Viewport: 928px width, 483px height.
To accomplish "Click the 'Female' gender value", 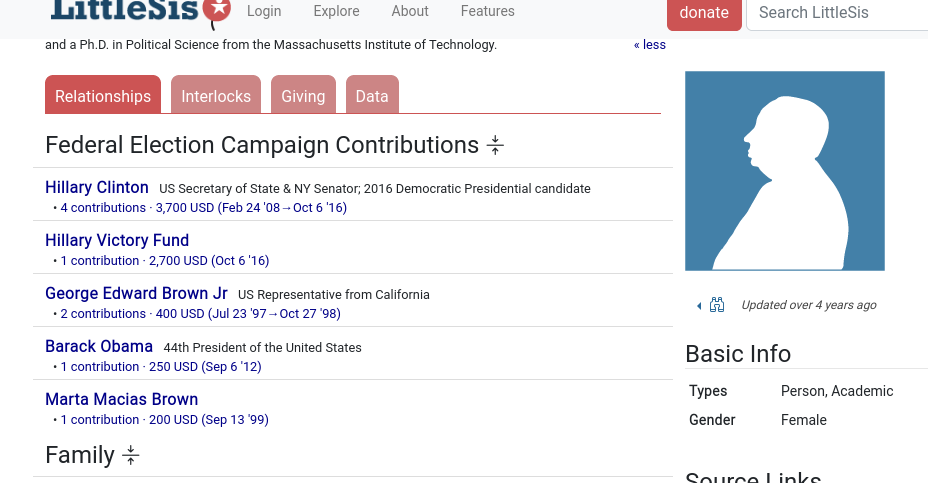I will tap(804, 420).
